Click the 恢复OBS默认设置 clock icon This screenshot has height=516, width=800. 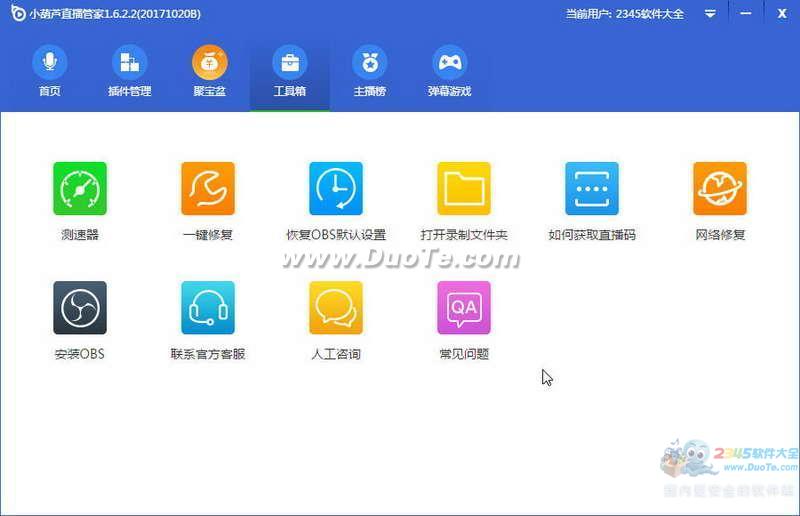click(x=335, y=189)
